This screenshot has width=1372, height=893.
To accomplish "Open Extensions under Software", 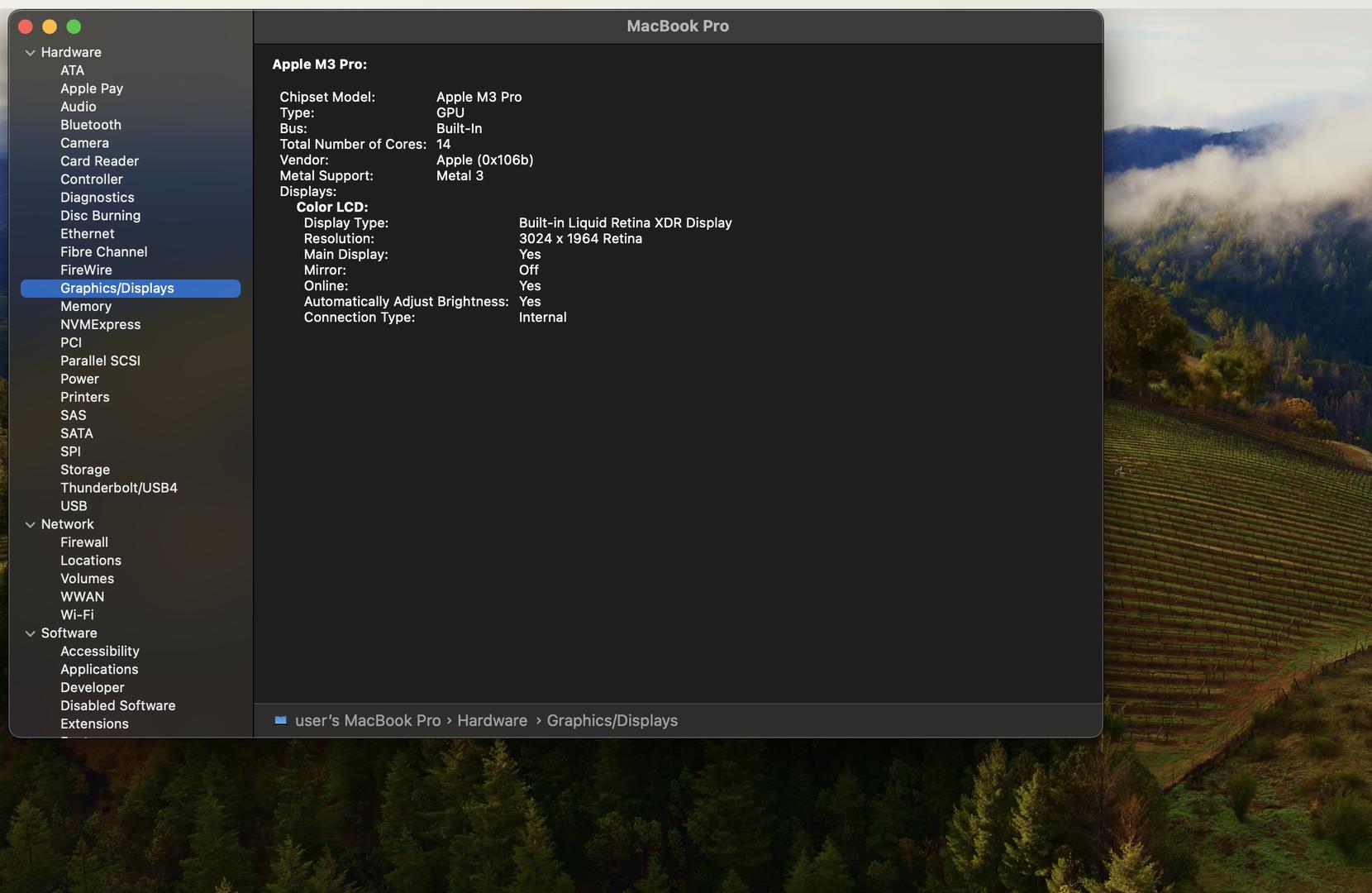I will pyautogui.click(x=94, y=725).
